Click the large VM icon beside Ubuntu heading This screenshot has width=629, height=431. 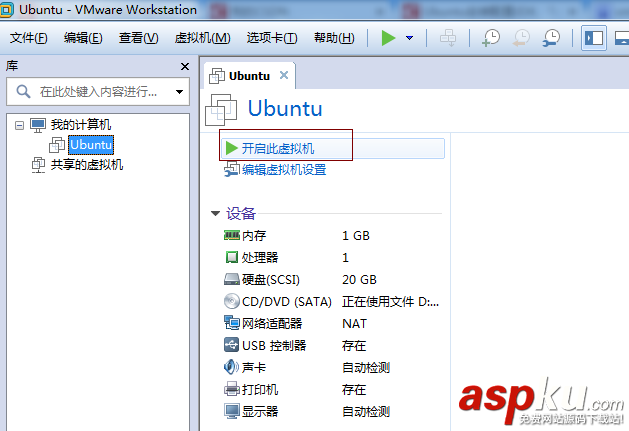221,110
